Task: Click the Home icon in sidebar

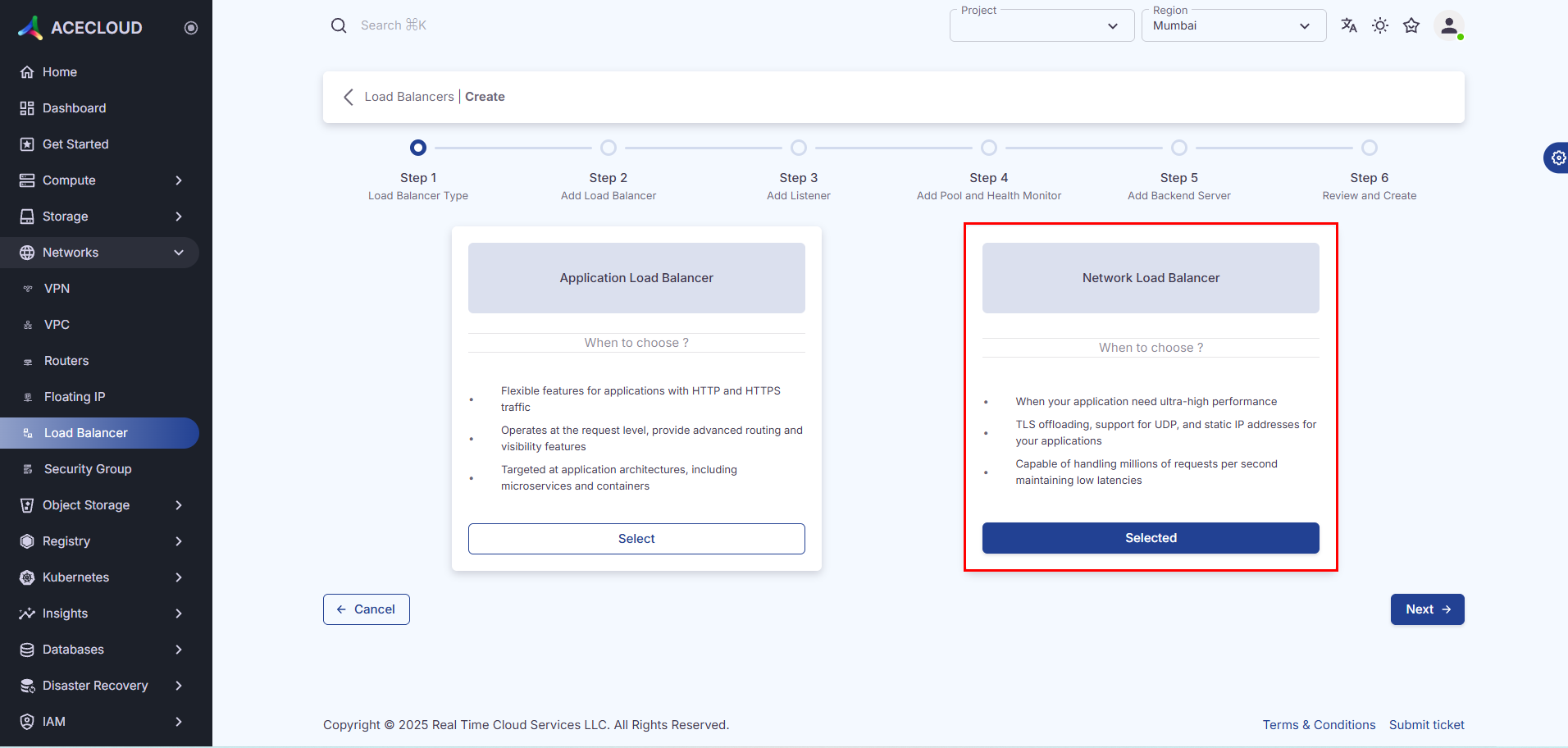Action: coord(27,72)
